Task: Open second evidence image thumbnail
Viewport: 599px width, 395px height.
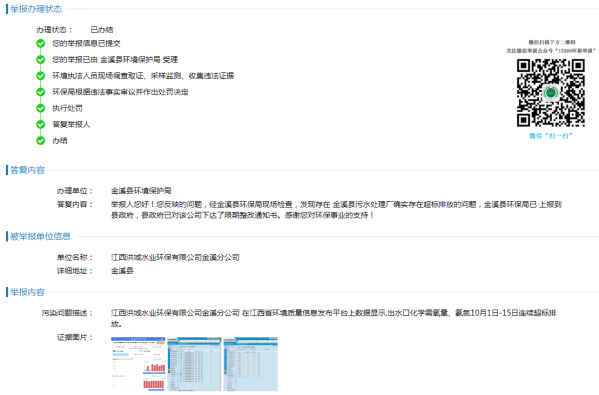Action: (194, 364)
